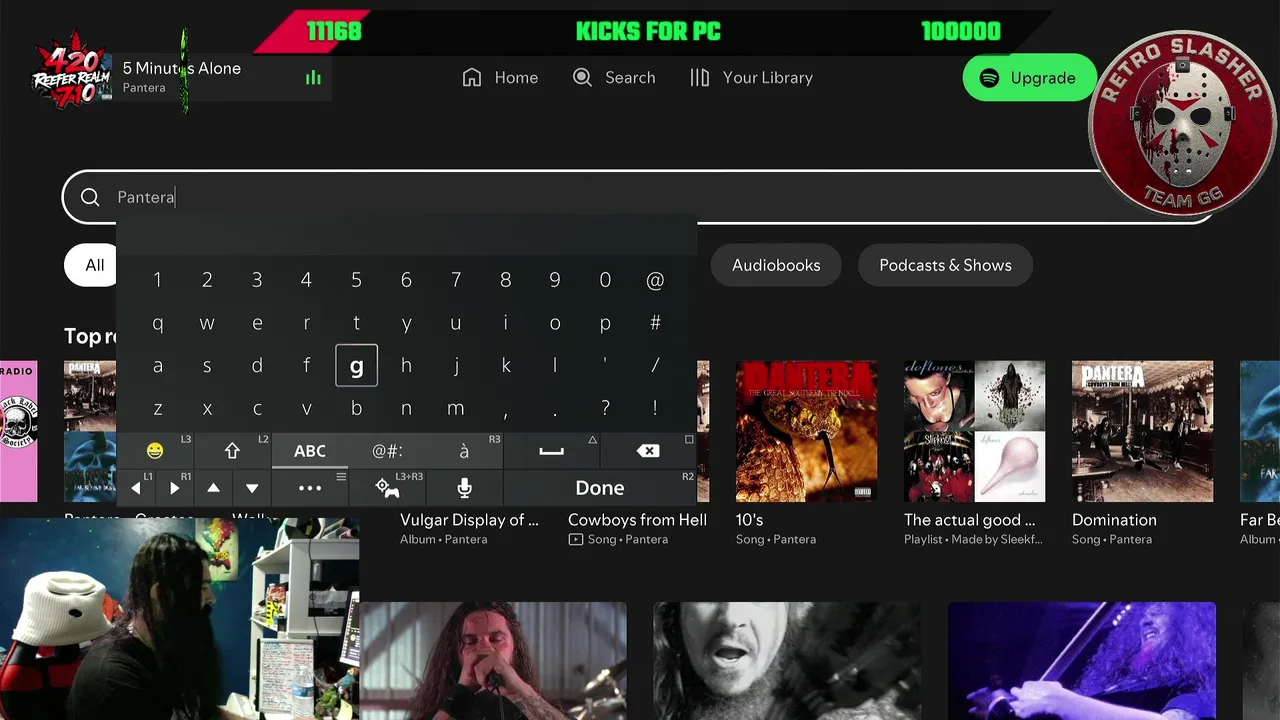Click the Home house icon

click(472, 78)
